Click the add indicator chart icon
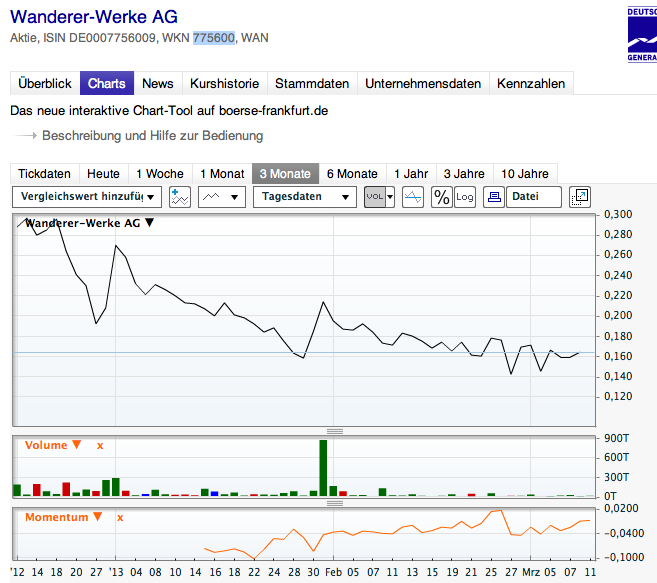The height and width of the screenshot is (583, 657). pos(180,197)
